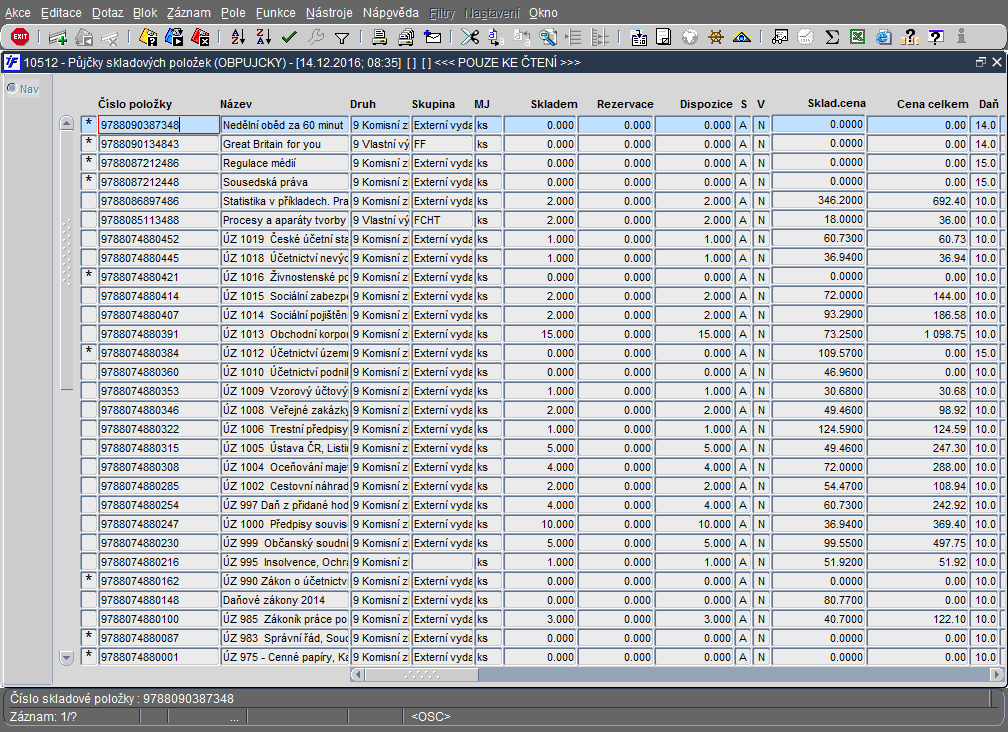Image resolution: width=1008 pixels, height=732 pixels.
Task: Click the eye pyramid icon
Action: point(742,37)
